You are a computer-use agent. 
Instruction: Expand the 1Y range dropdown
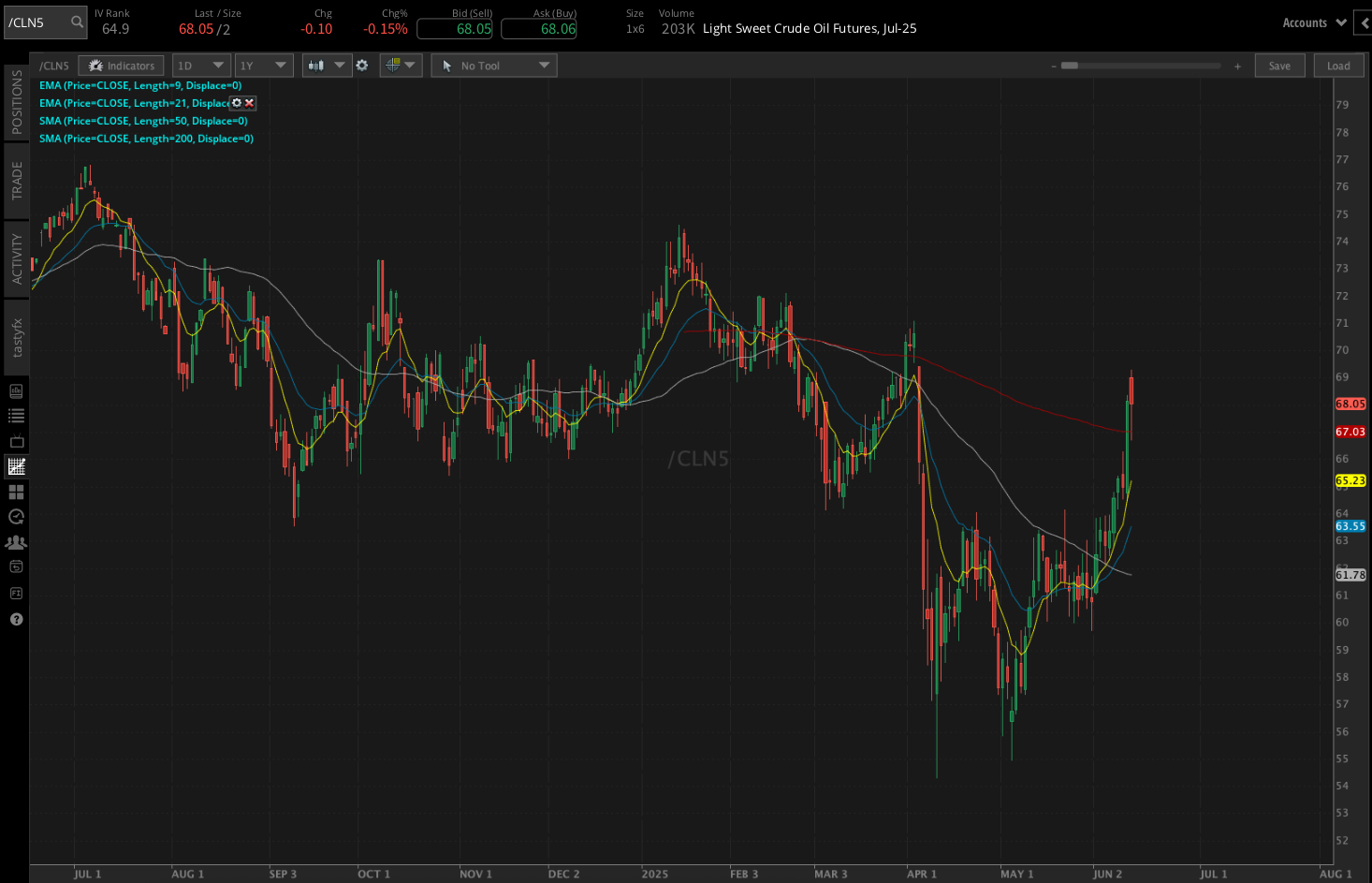tap(263, 65)
